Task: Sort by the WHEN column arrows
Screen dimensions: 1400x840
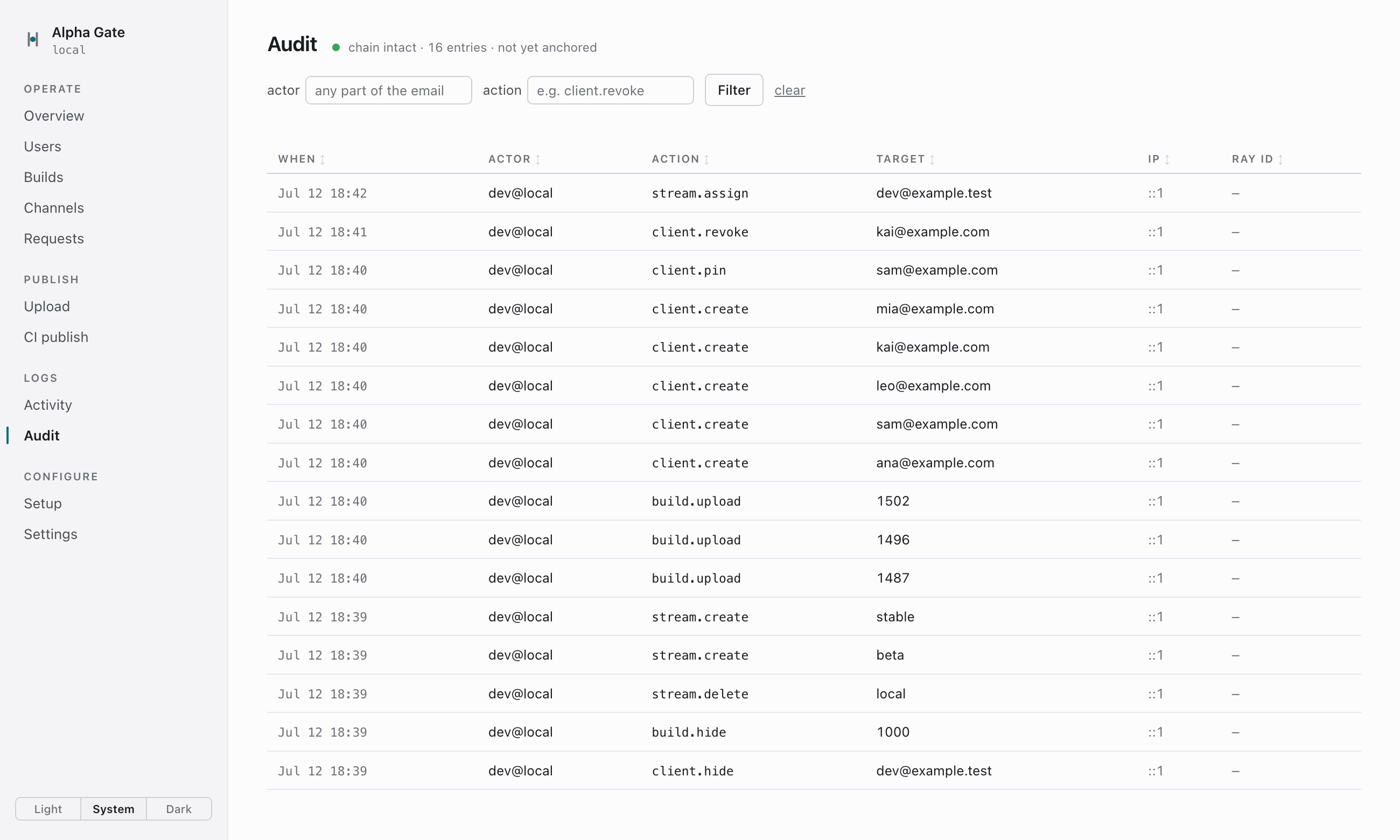Action: pyautogui.click(x=323, y=159)
